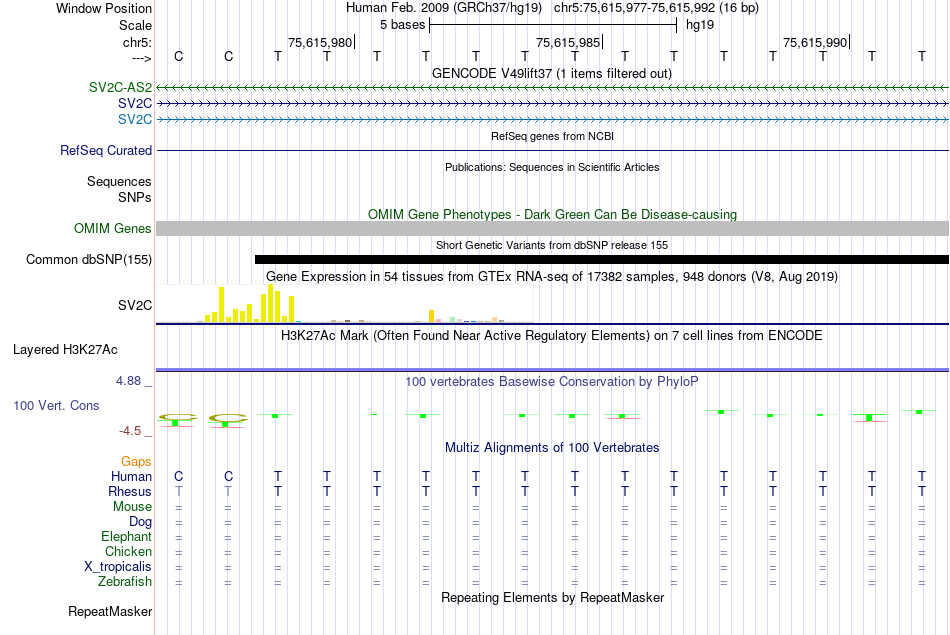Open Short Genetic Variants from dbSNP title
The width and height of the screenshot is (950, 635).
552,245
